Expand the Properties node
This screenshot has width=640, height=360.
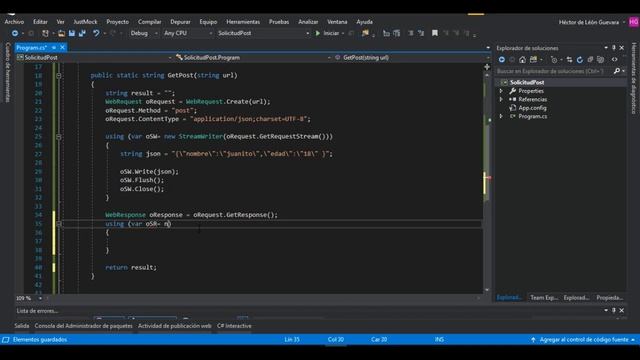coord(501,91)
